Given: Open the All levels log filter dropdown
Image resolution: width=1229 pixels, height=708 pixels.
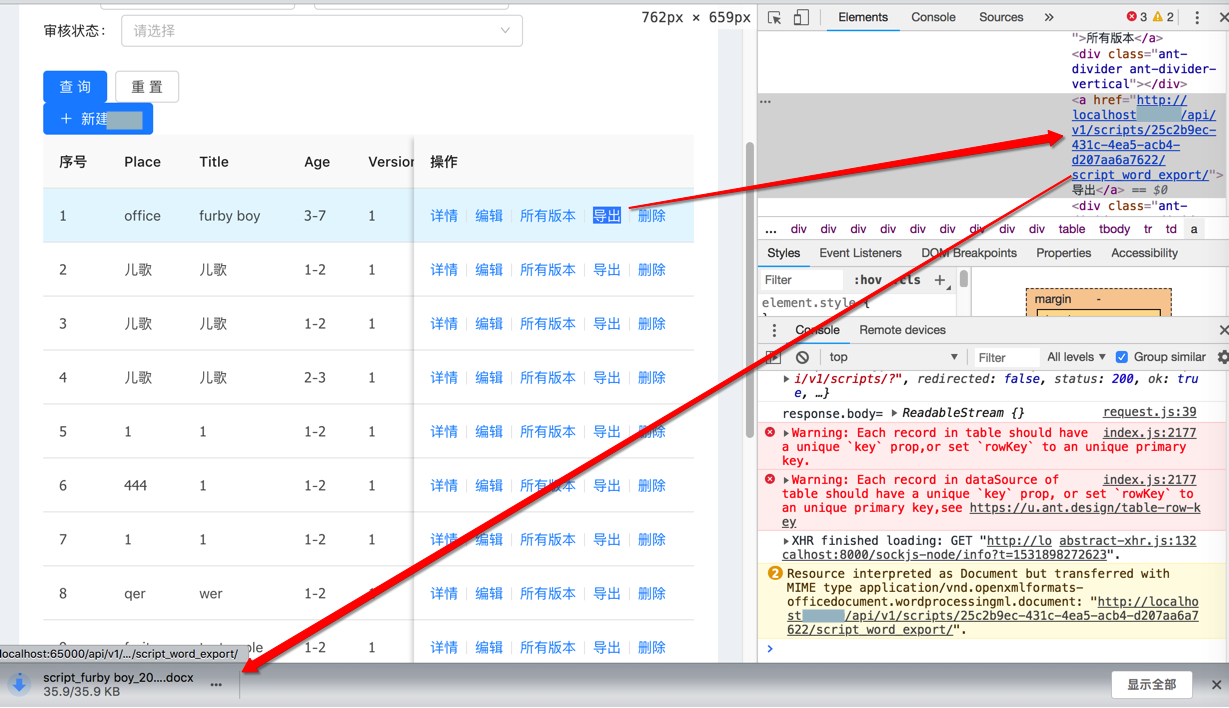Looking at the screenshot, I should tap(1076, 357).
